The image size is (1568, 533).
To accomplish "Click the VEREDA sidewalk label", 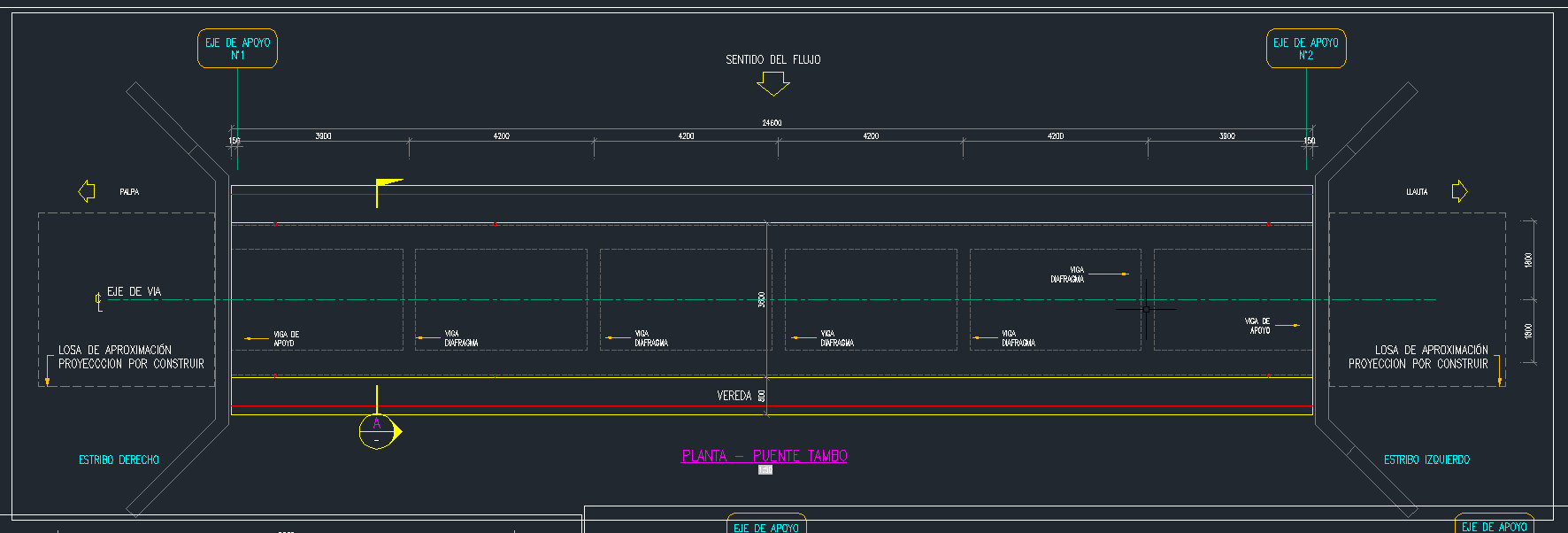I will tap(734, 396).
